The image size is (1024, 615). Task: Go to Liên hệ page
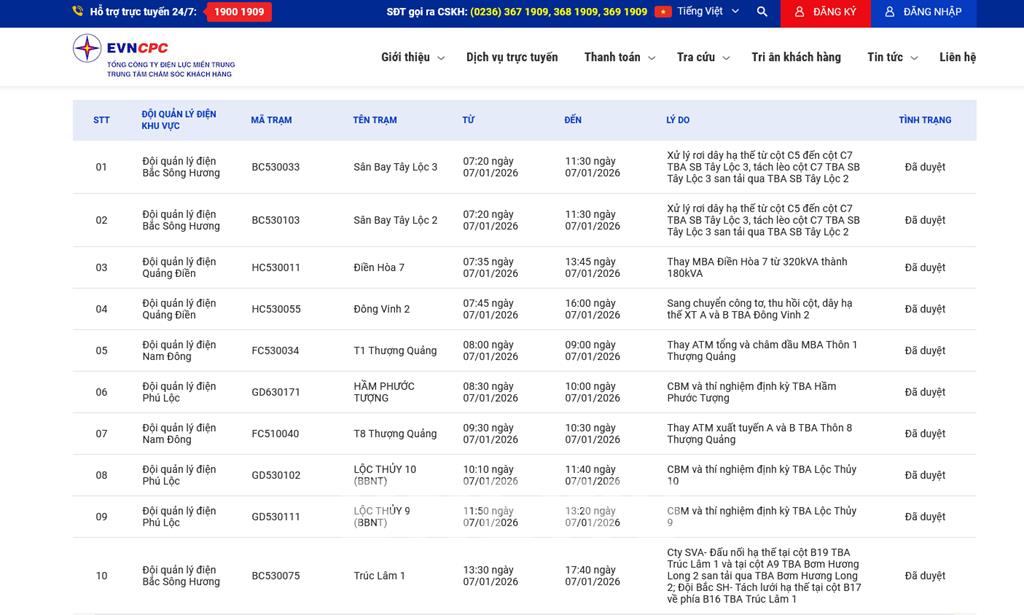[x=957, y=57]
